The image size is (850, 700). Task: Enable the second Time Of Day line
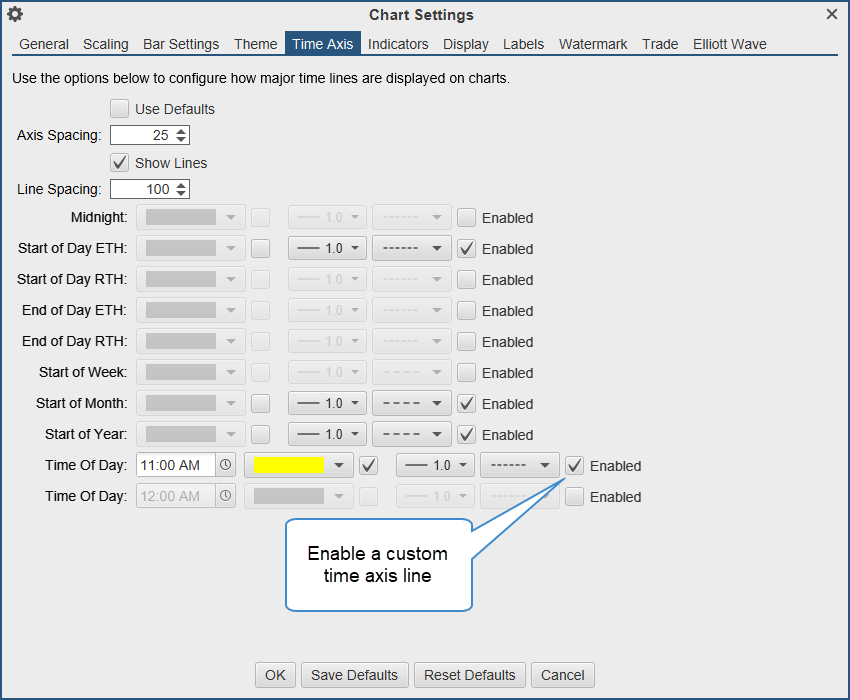click(575, 497)
